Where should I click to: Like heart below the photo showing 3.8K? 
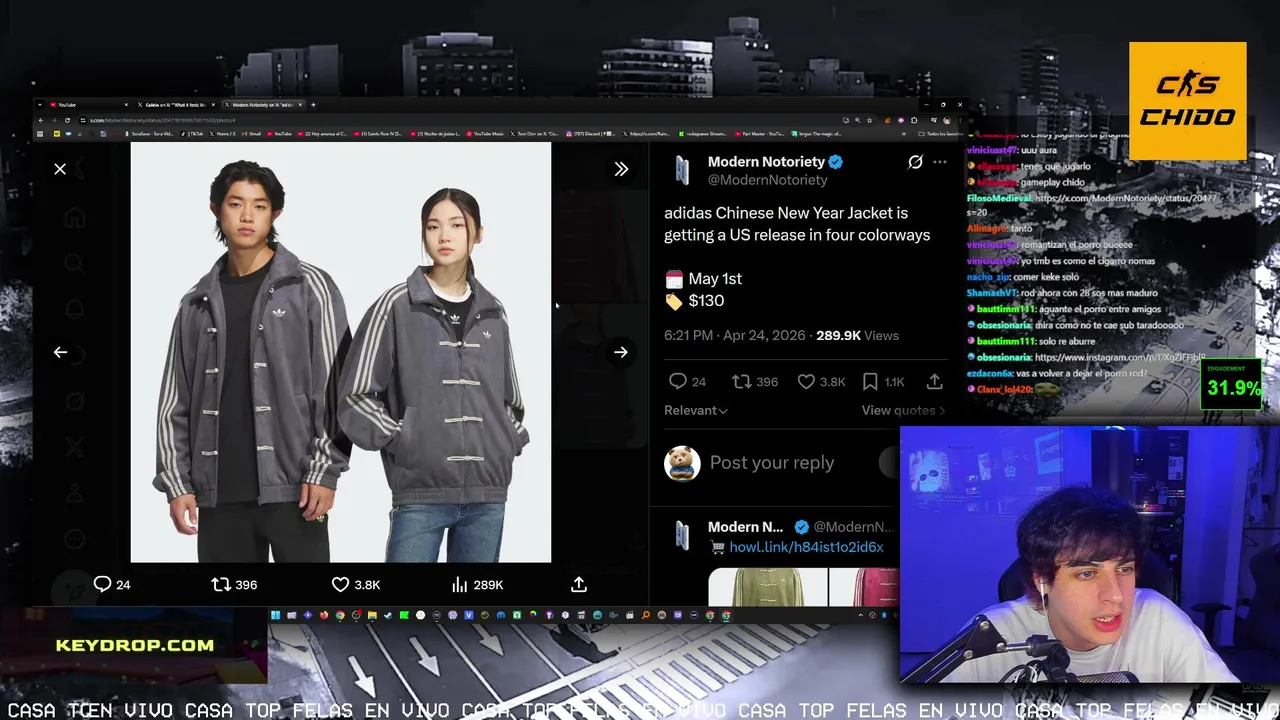coord(340,584)
